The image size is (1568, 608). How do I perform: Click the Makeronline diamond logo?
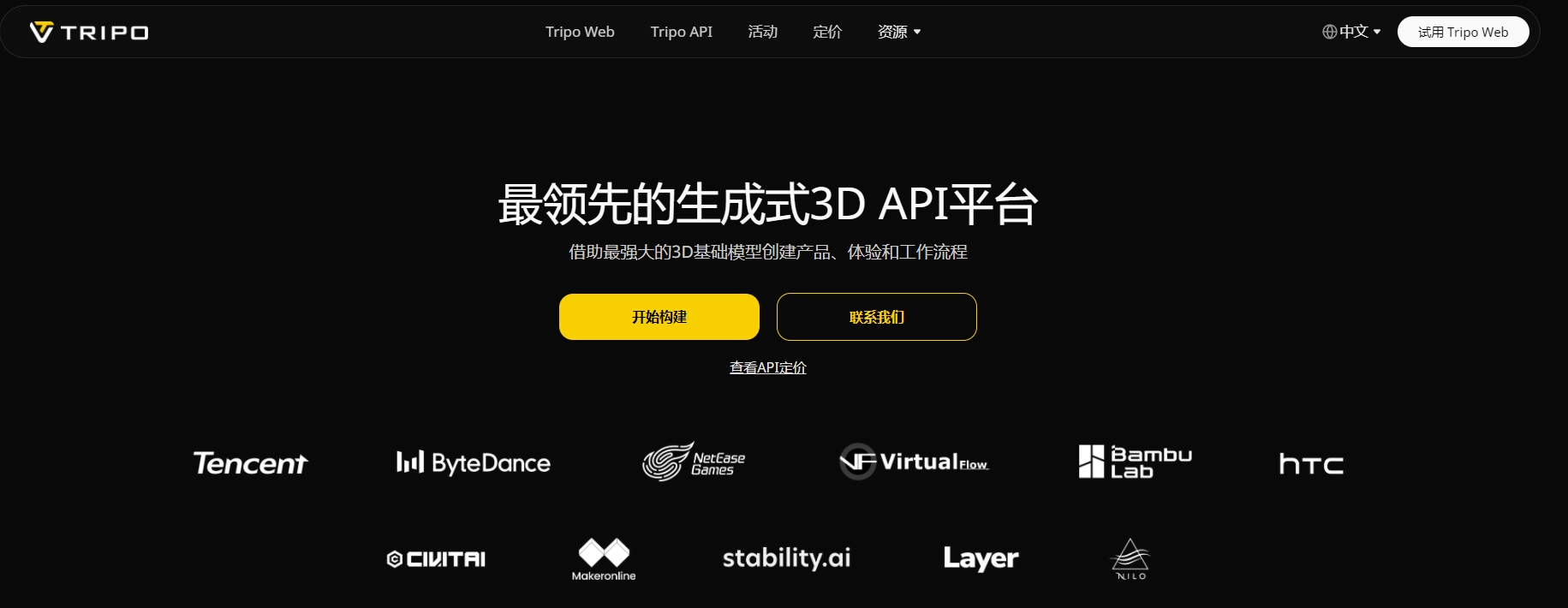coord(604,559)
